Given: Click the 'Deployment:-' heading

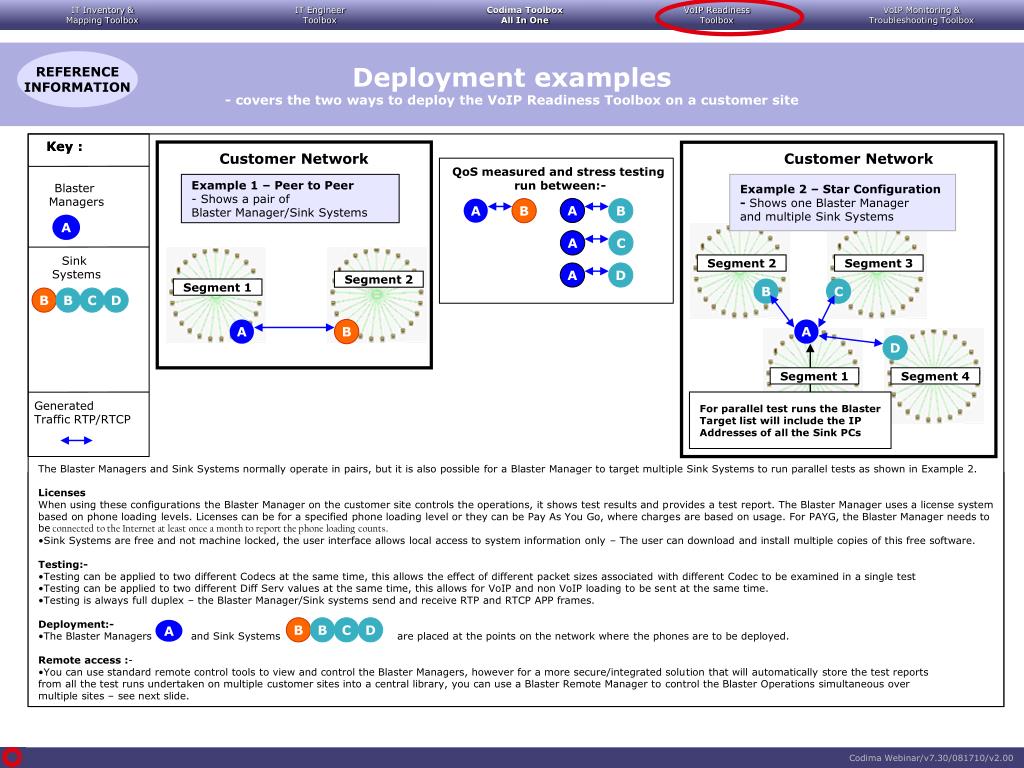Looking at the screenshot, I should (x=76, y=624).
